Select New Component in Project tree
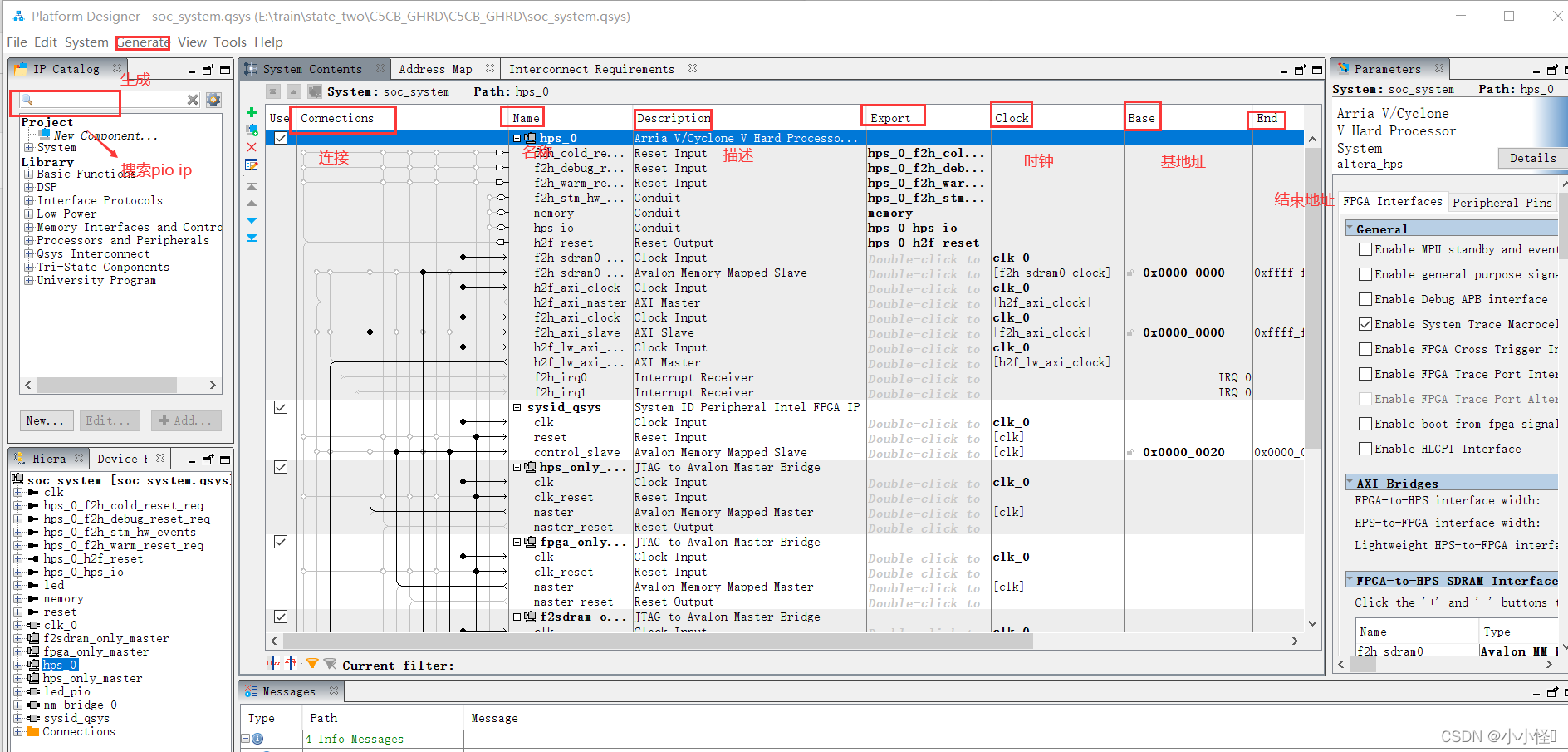Viewport: 1568px width, 752px height. [105, 135]
